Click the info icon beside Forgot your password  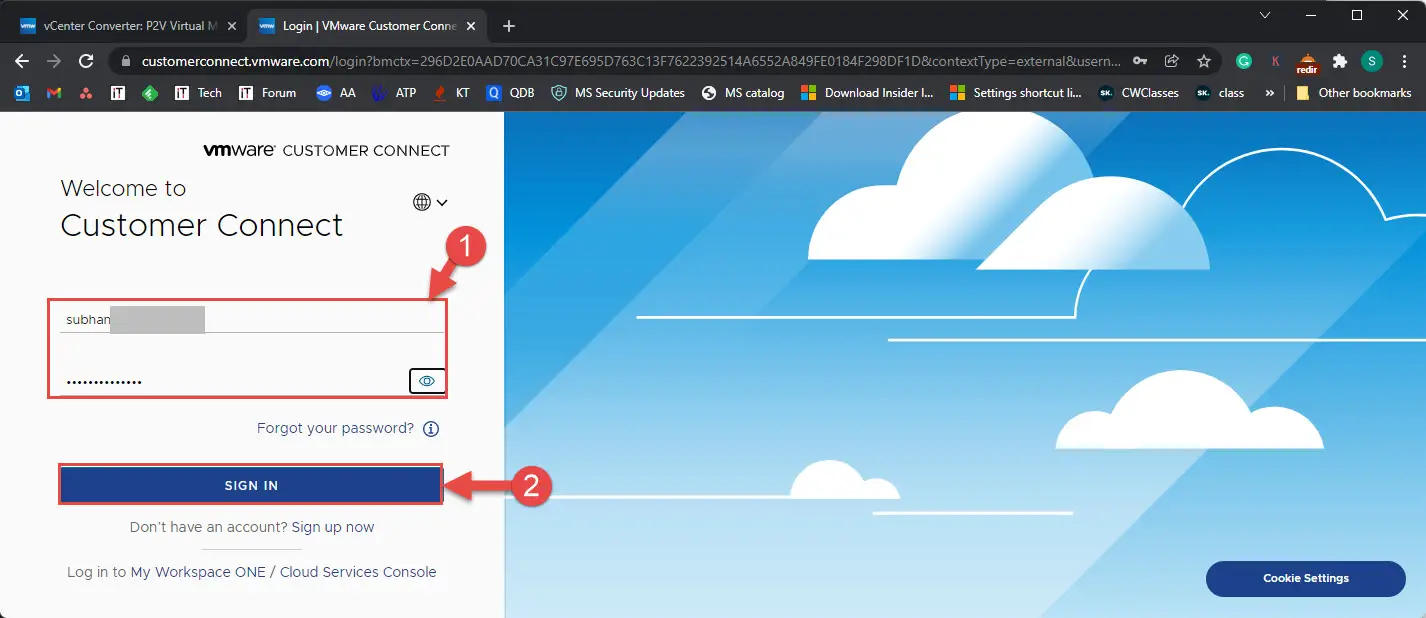431,429
